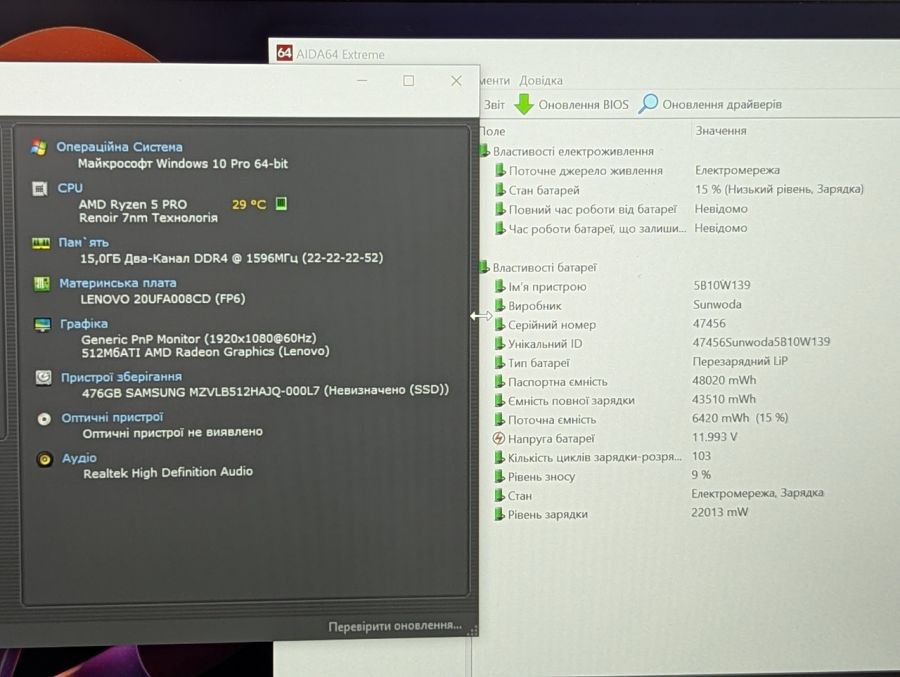Select the Властивості електроживлення group header
The image size is (900, 677).
pos(573,151)
